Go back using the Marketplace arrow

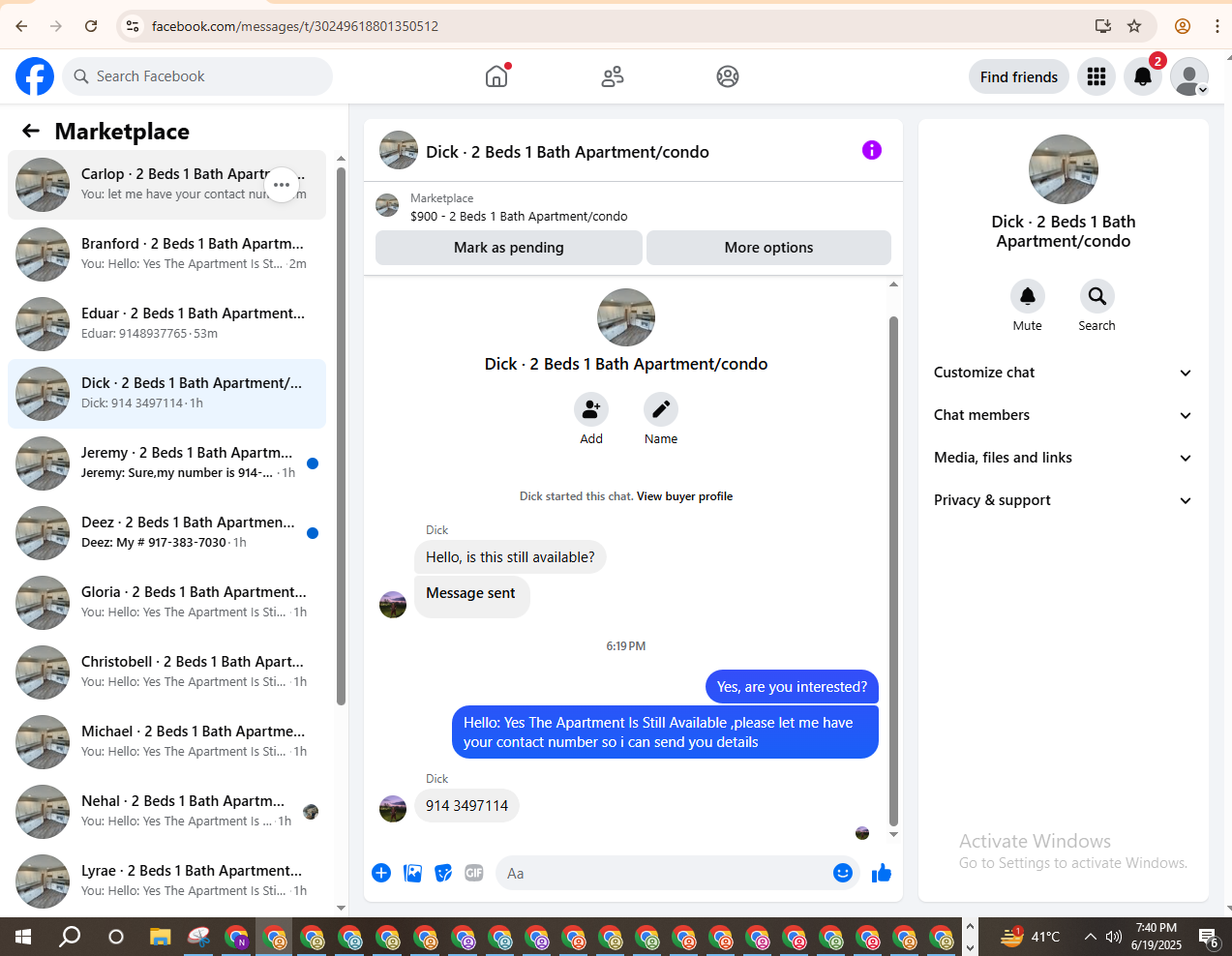pos(31,131)
